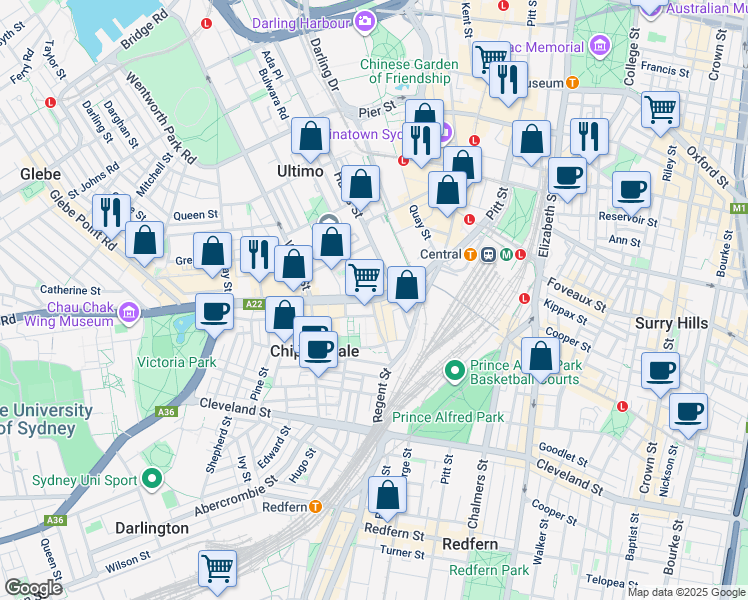Image resolution: width=748 pixels, height=600 pixels.
Task: Click the Surry Hills suburb label
Action: (671, 323)
